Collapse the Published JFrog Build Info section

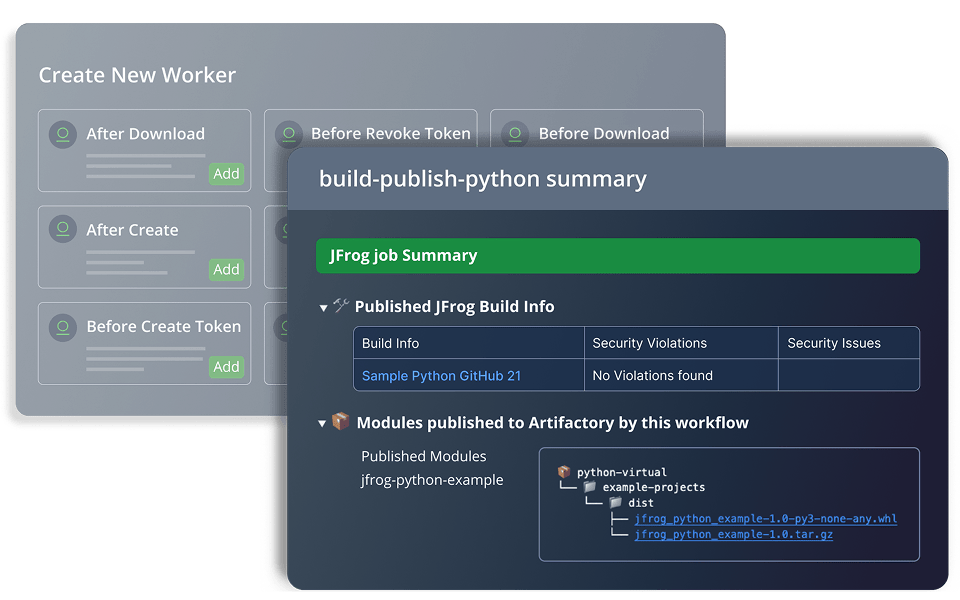pos(323,307)
